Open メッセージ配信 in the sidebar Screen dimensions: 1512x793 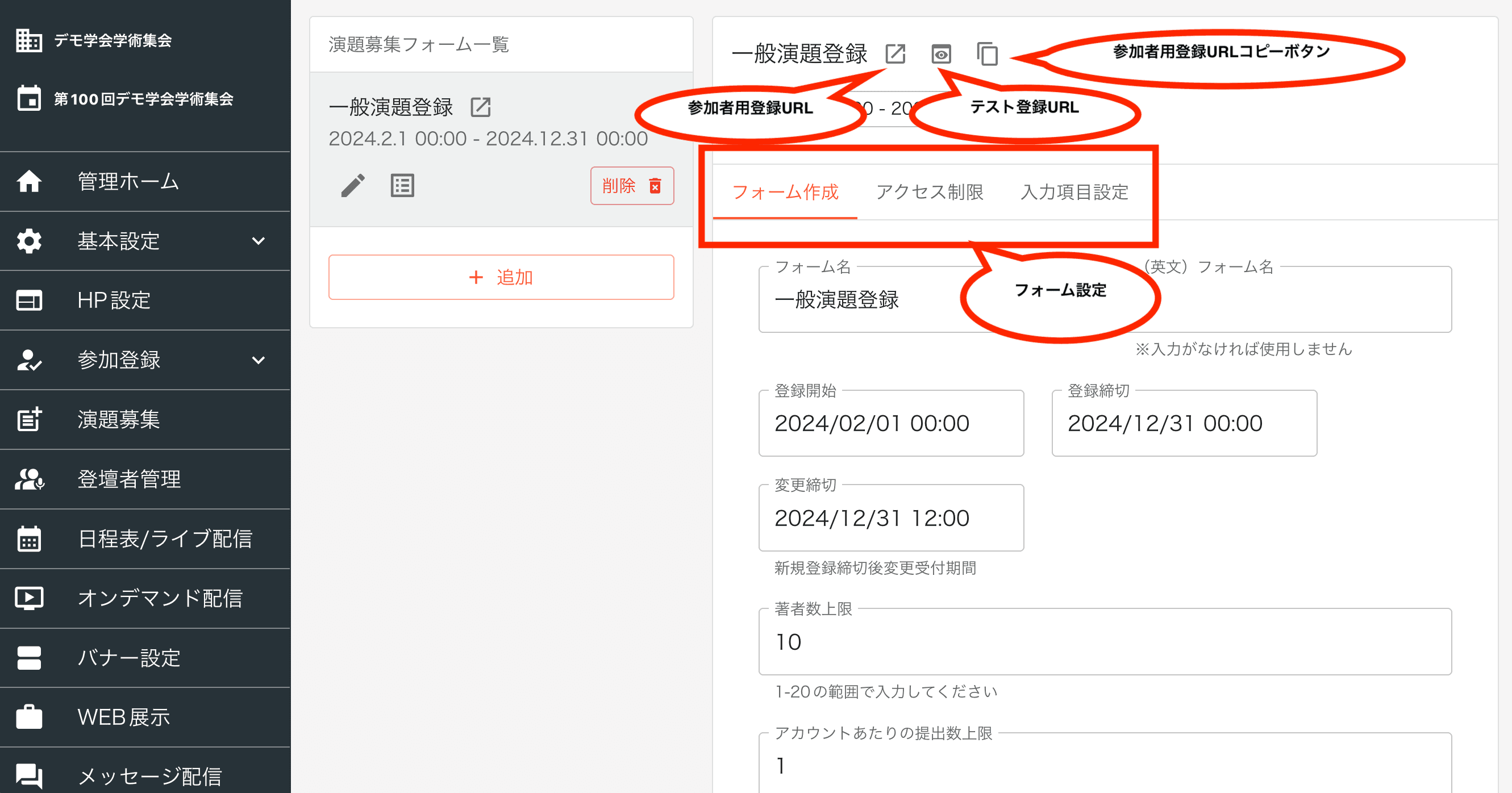pyautogui.click(x=145, y=771)
